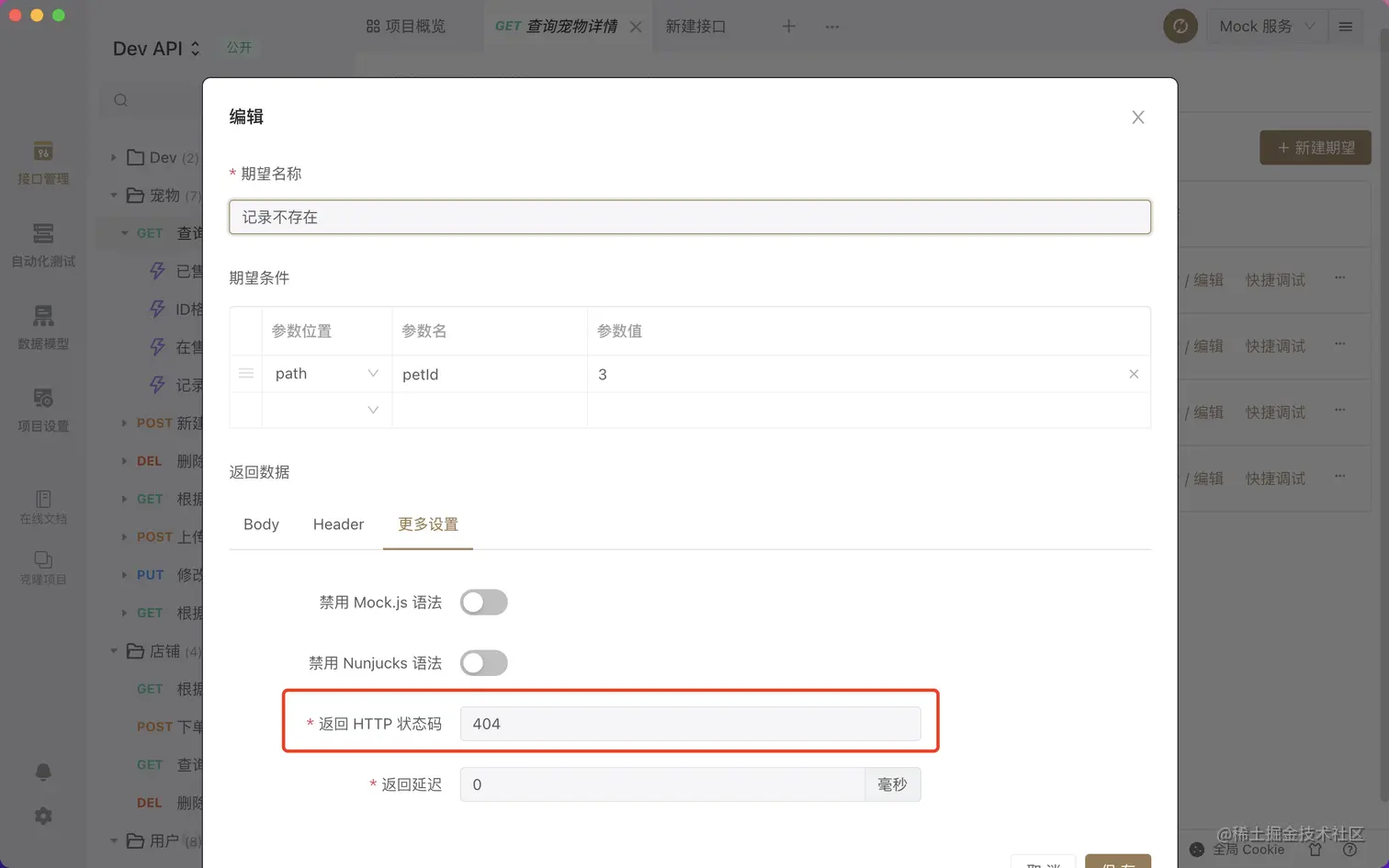1389x868 pixels.
Task: Collapse the 用户 folder
Action: click(114, 840)
